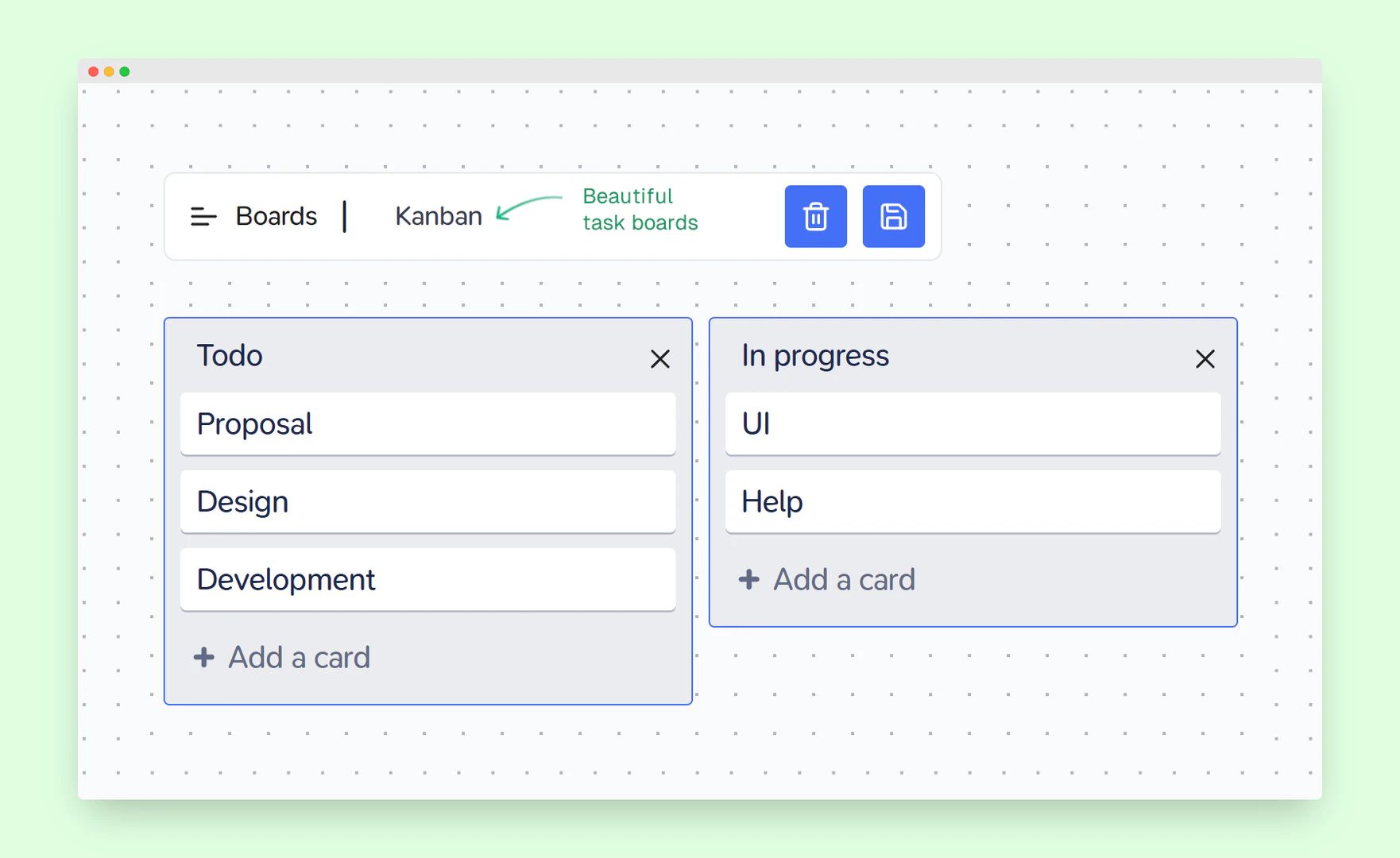Click the Beautiful task boards annotation

click(640, 209)
